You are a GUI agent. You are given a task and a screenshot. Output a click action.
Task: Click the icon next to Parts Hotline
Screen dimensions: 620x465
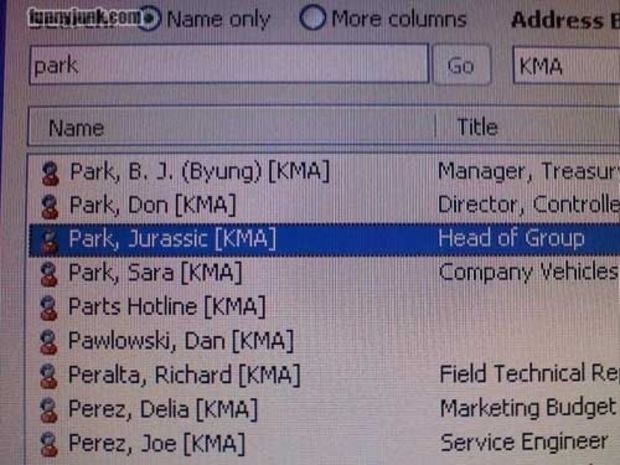coord(48,306)
